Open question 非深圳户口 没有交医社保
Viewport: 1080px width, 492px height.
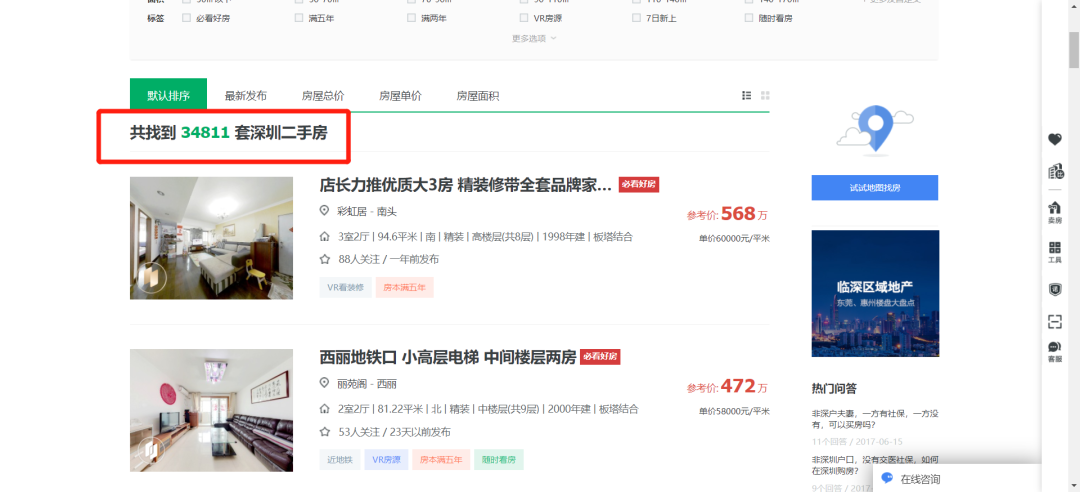(x=874, y=465)
